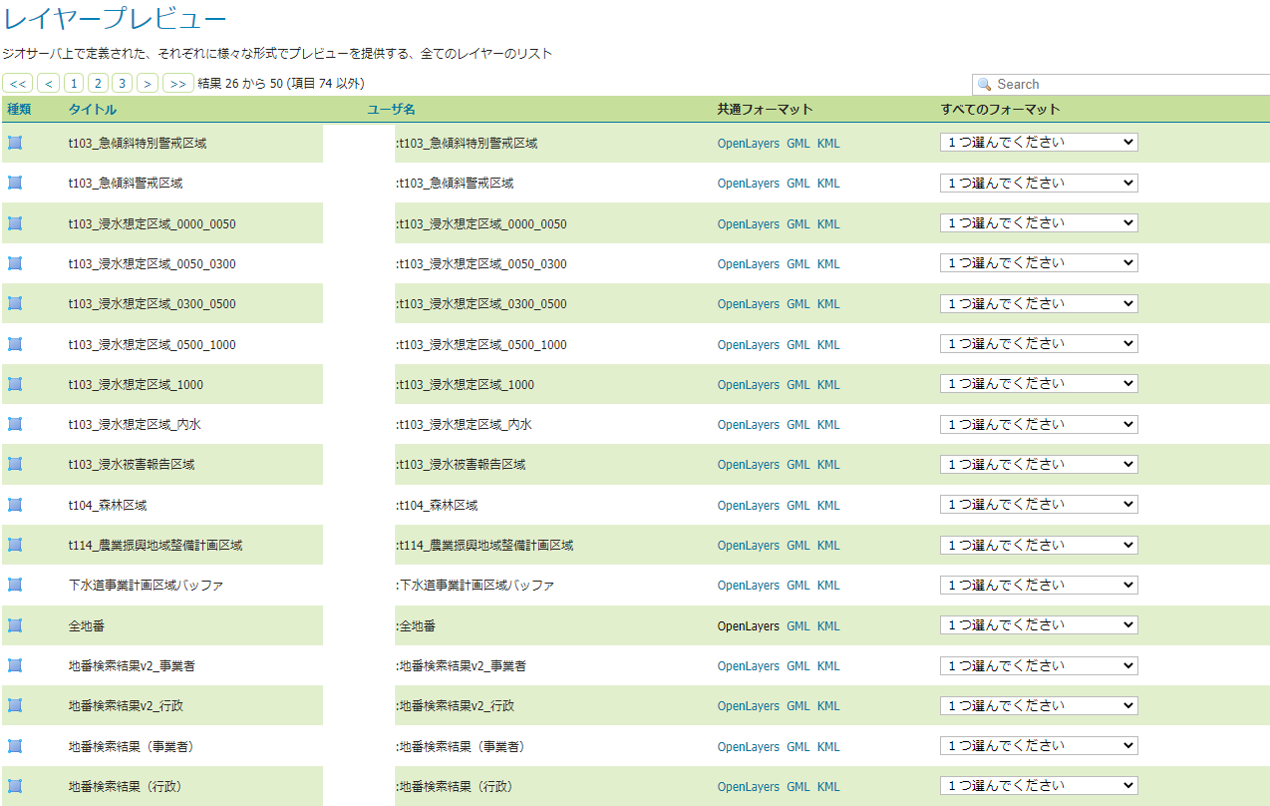The width and height of the screenshot is (1270, 806).
Task: Click the layer icon for 地番検索結果（行政）
Action: click(x=15, y=786)
